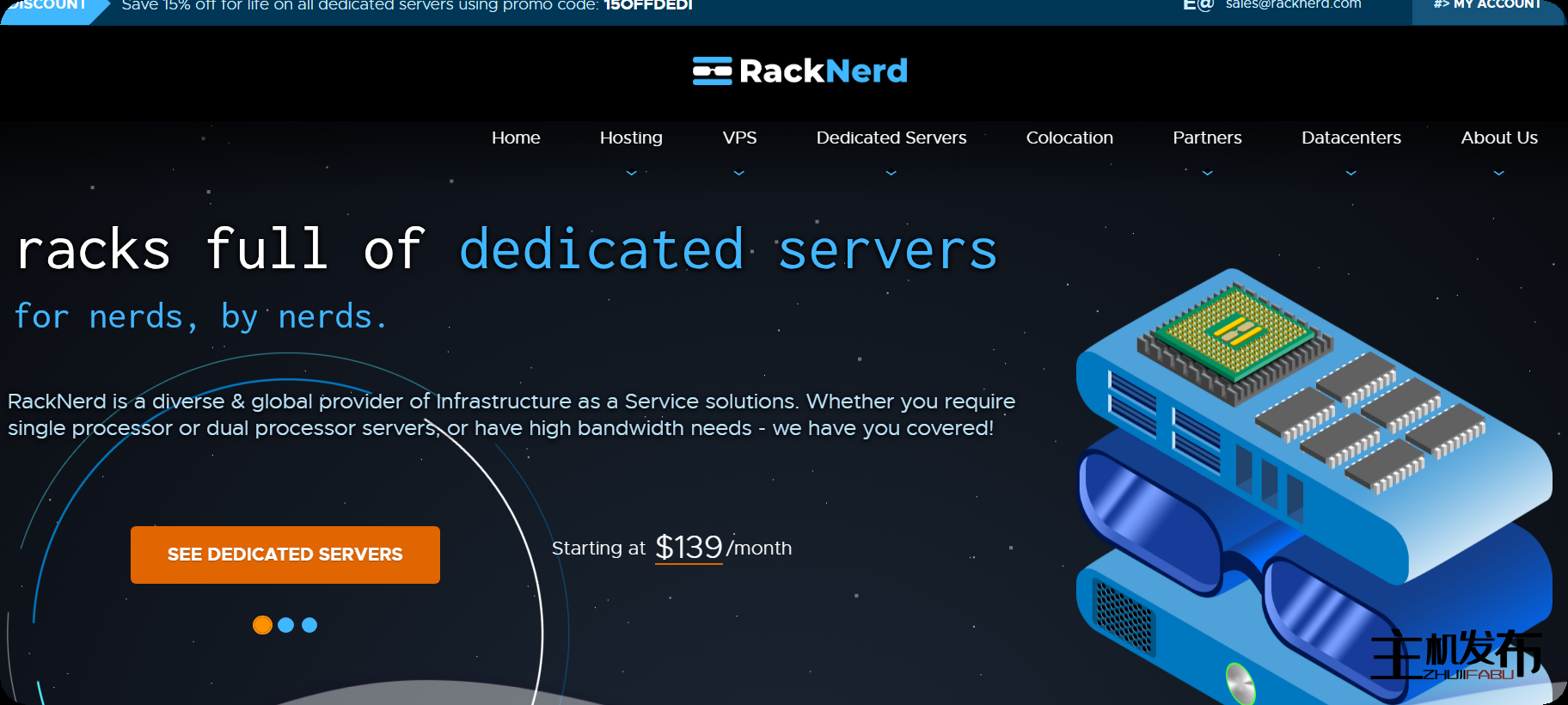The width and height of the screenshot is (1568, 705).
Task: Click the email icon beside the sales address
Action: click(1198, 5)
